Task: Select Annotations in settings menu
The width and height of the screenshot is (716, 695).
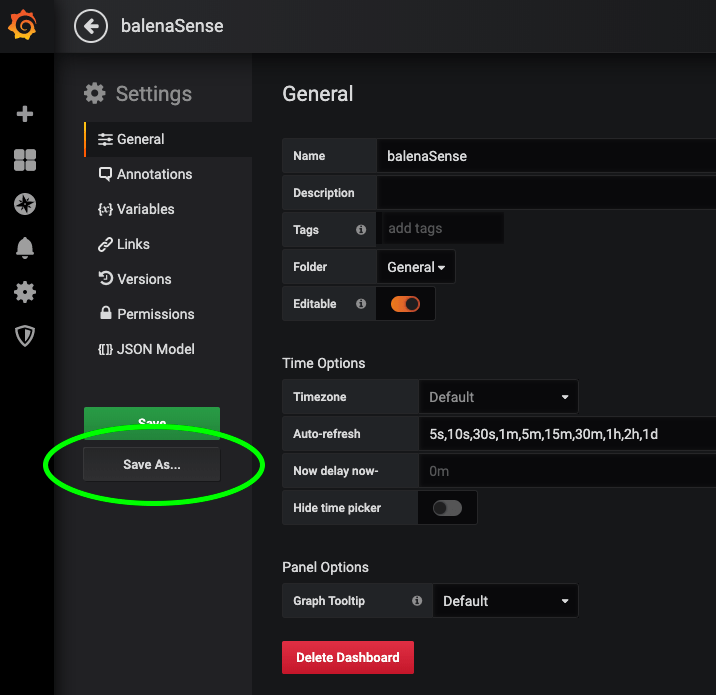Action: pyautogui.click(x=153, y=174)
